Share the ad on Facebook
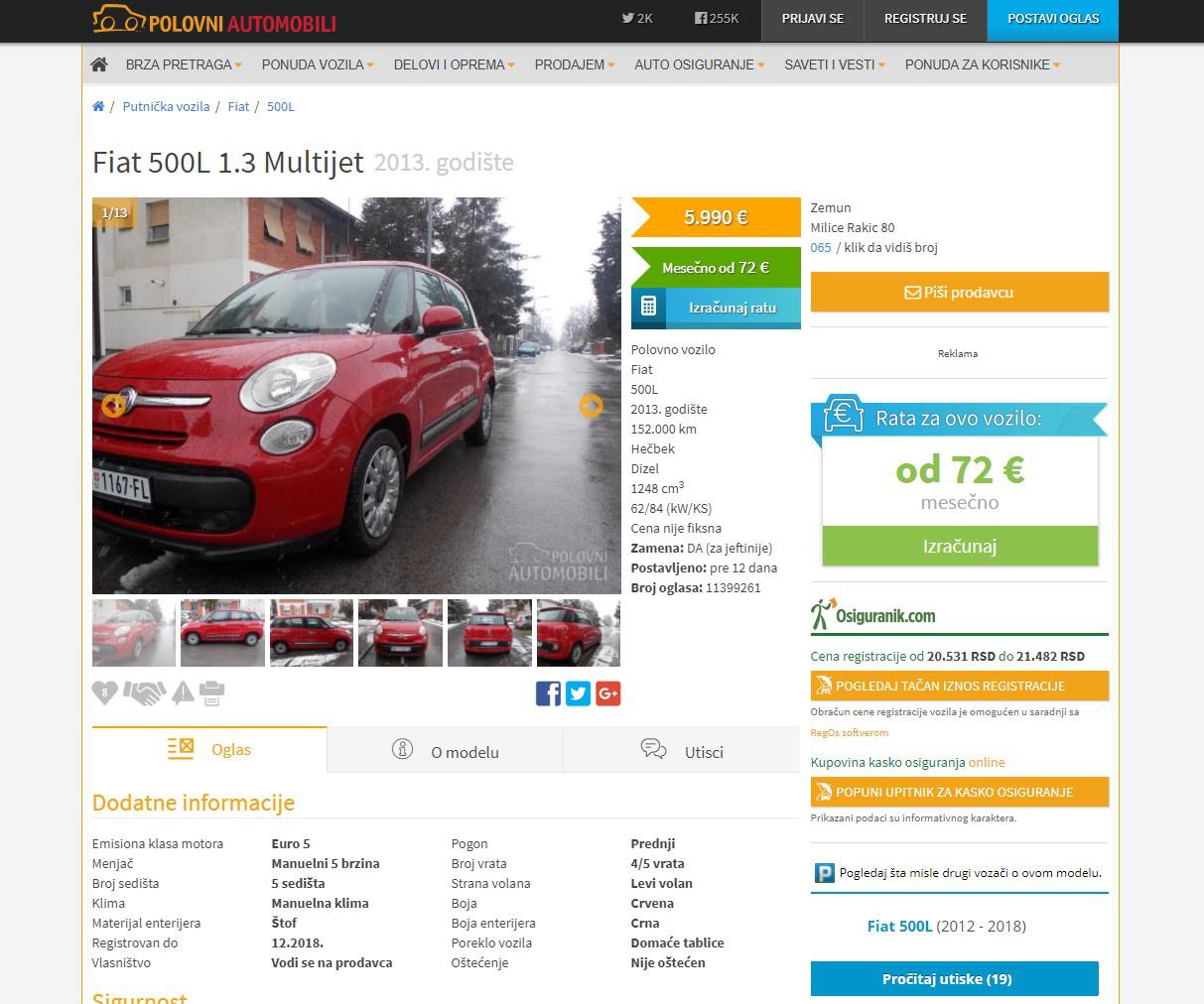 (548, 693)
